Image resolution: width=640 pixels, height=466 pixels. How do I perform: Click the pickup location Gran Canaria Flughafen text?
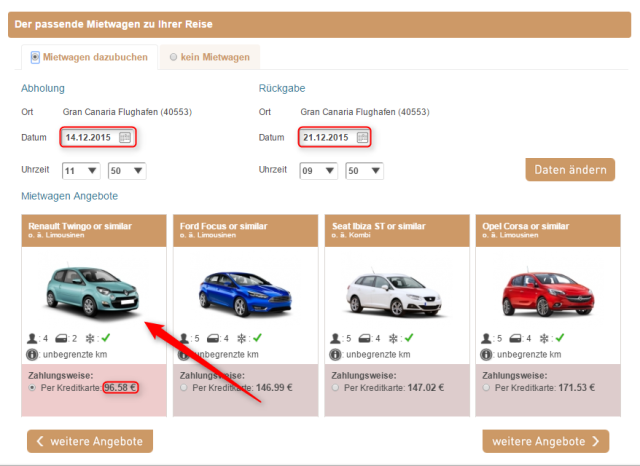click(x=127, y=112)
